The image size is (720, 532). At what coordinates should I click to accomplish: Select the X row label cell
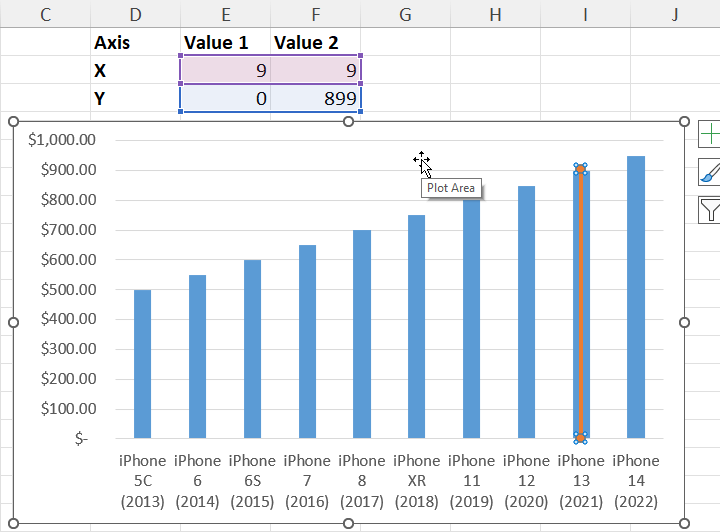click(135, 70)
